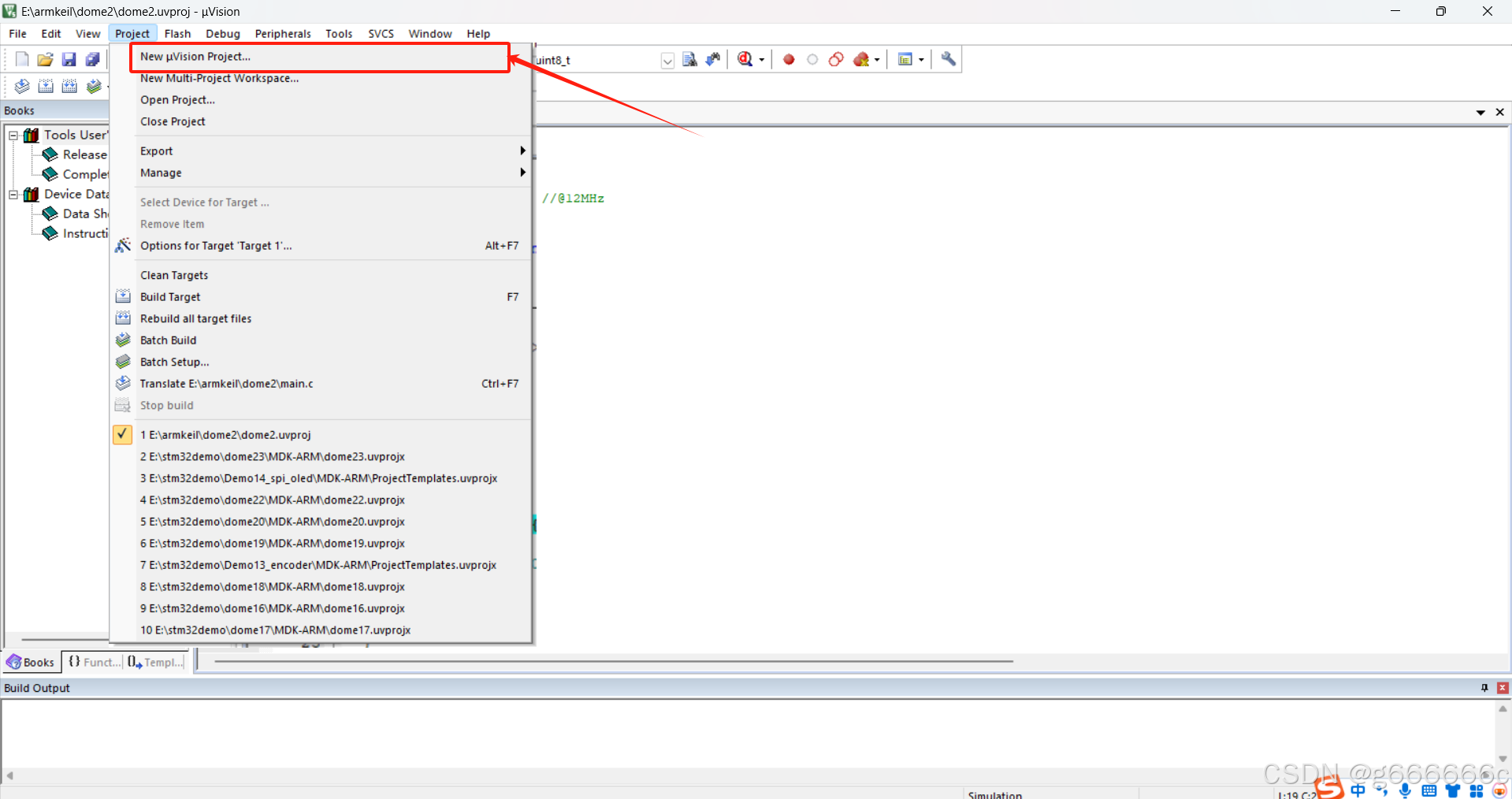Viewport: 1512px width, 799px height.
Task: Click the Find in Files toolbar icon
Action: (689, 59)
